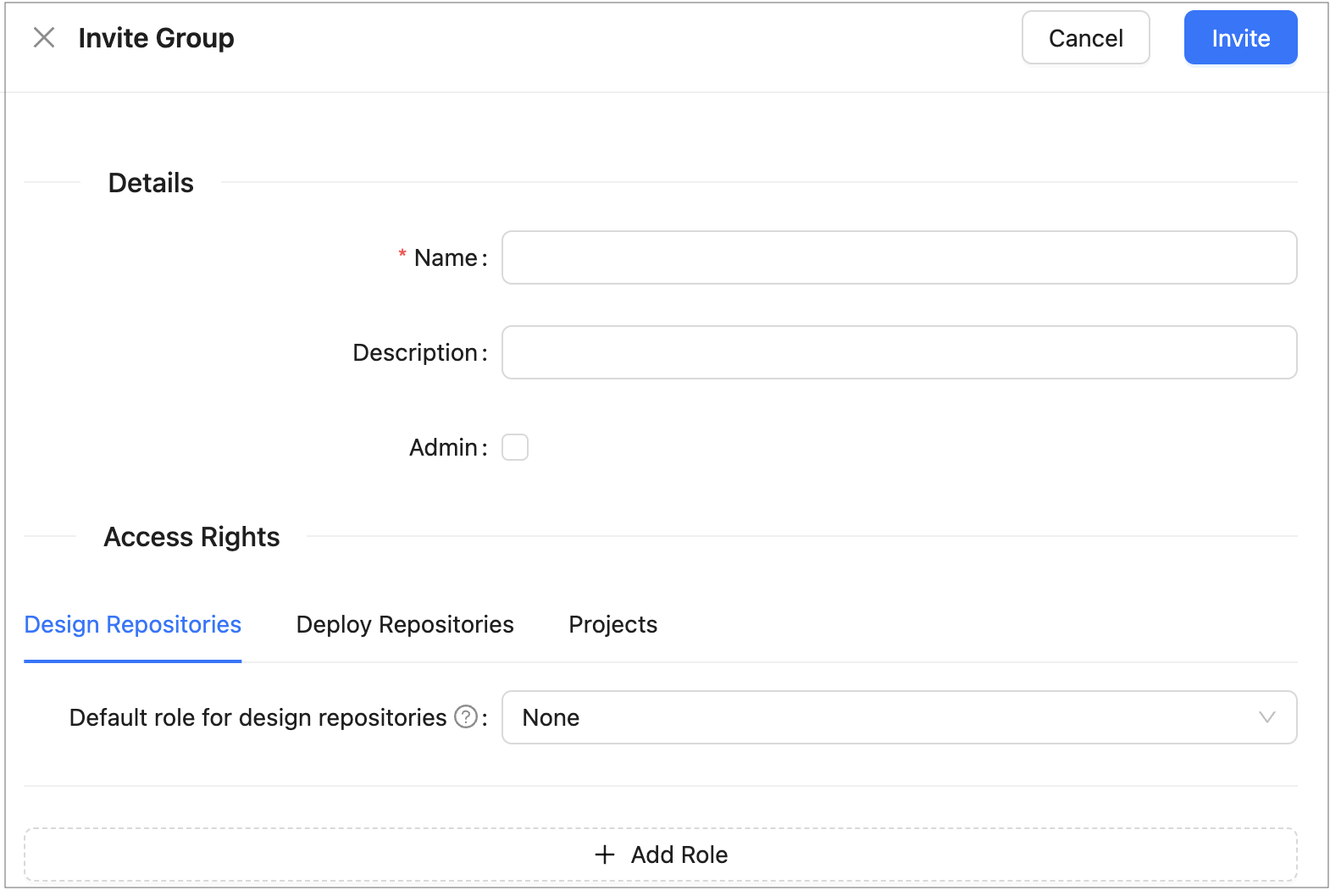Close the Invite Group dialog with the X icon

pos(44,37)
